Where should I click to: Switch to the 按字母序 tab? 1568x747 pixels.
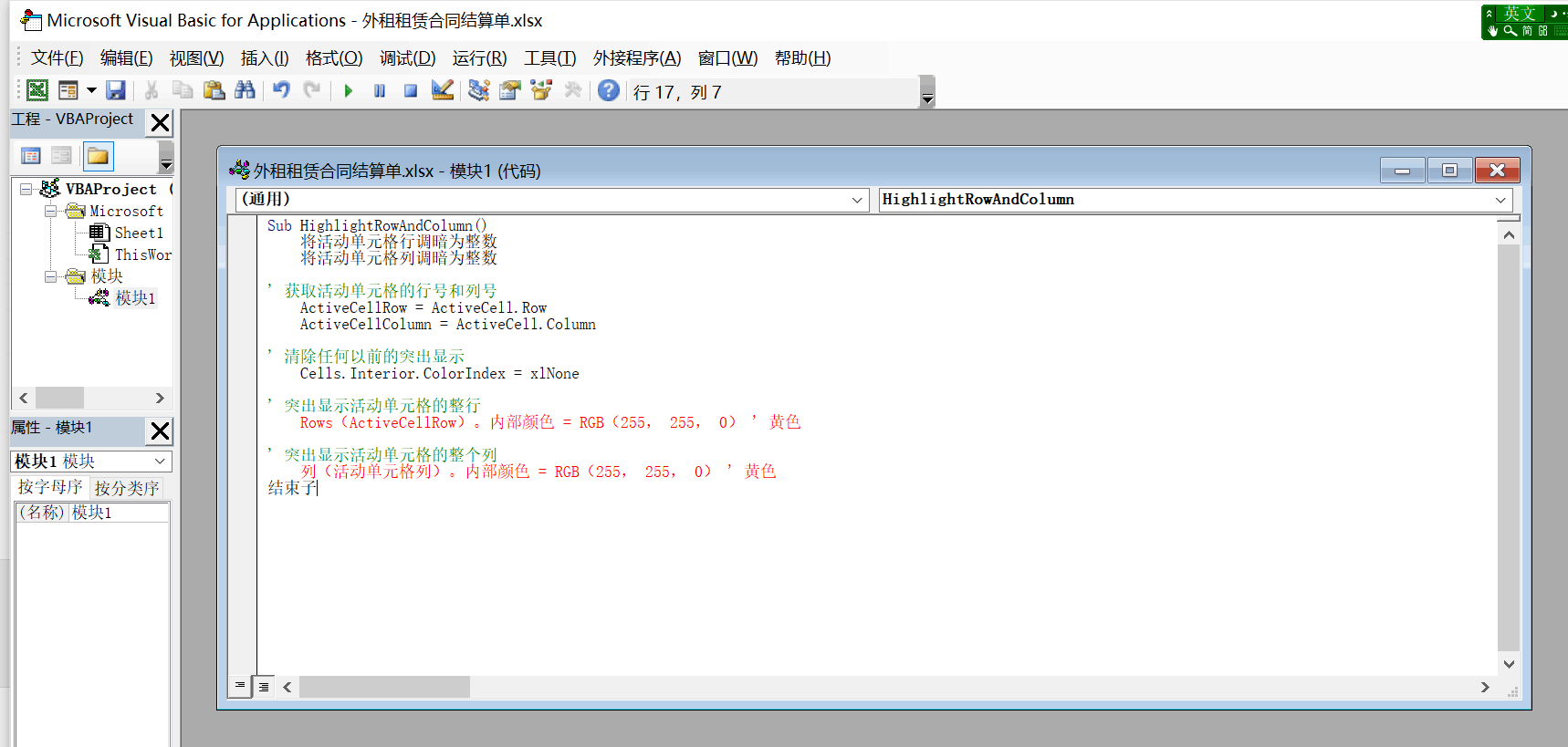[50, 487]
